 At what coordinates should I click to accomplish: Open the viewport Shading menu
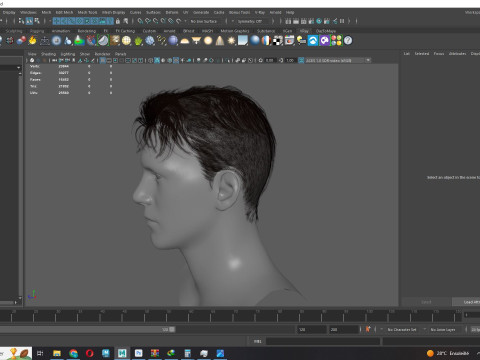coord(48,54)
